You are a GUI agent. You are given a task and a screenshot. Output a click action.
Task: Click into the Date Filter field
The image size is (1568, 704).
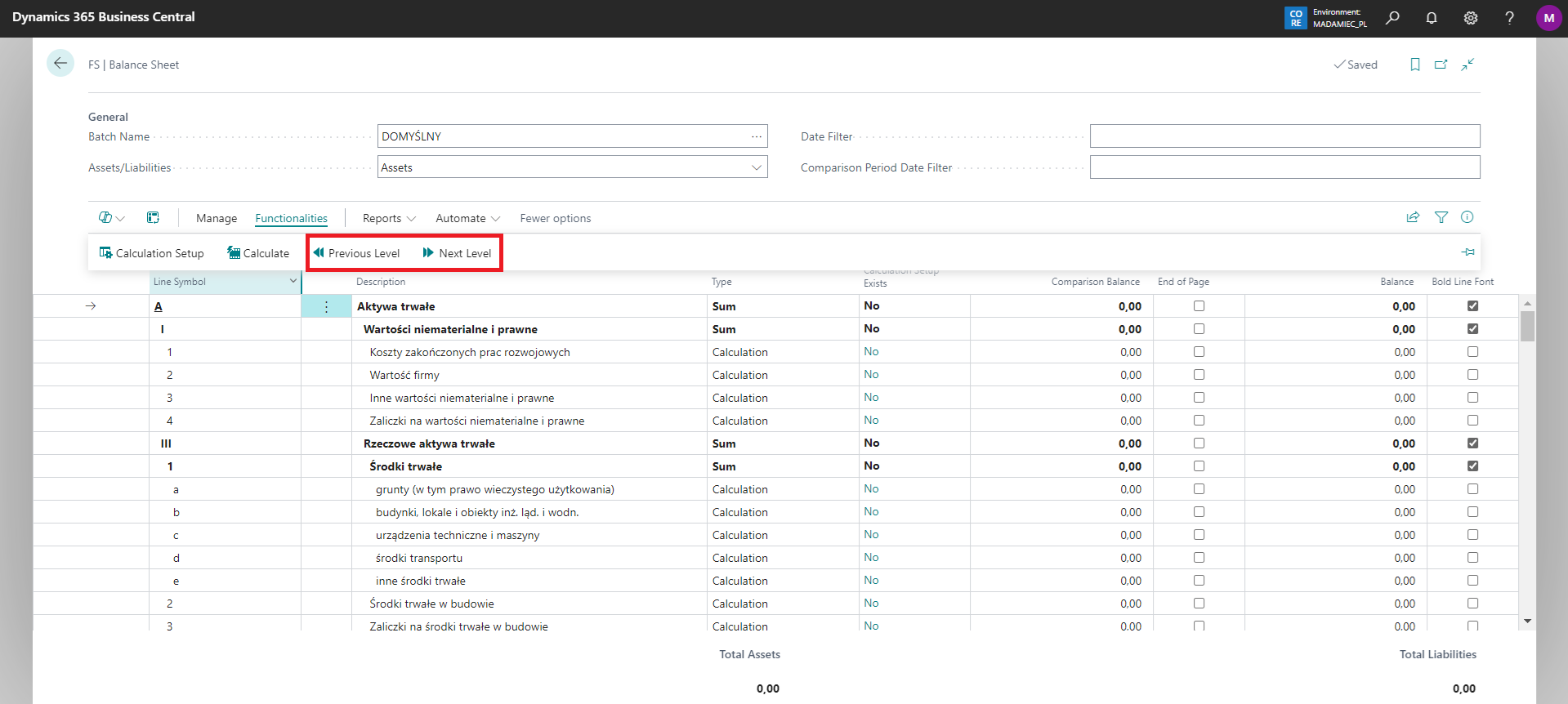coord(1284,136)
